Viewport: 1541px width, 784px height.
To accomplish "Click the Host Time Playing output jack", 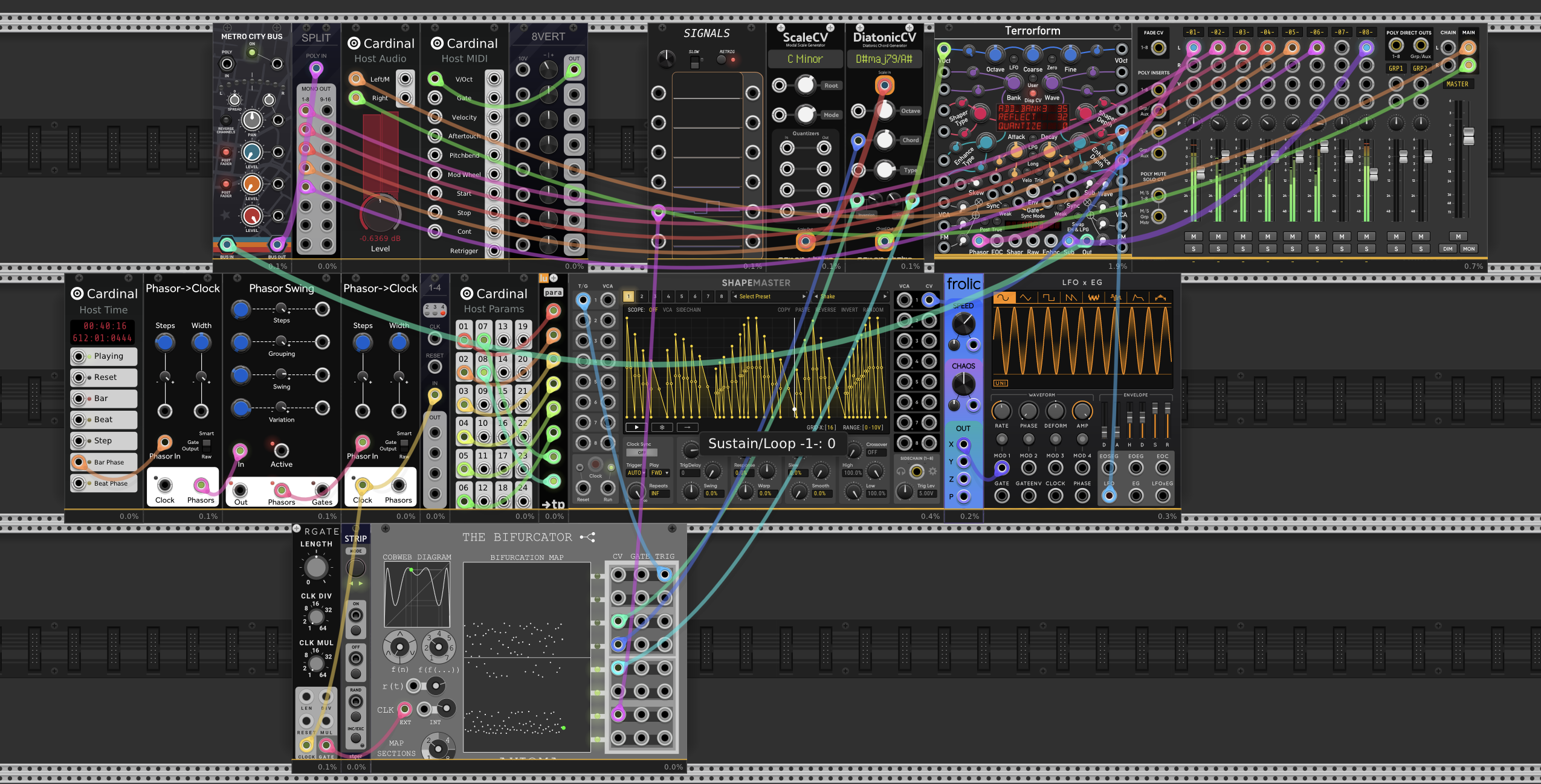I will point(79,356).
